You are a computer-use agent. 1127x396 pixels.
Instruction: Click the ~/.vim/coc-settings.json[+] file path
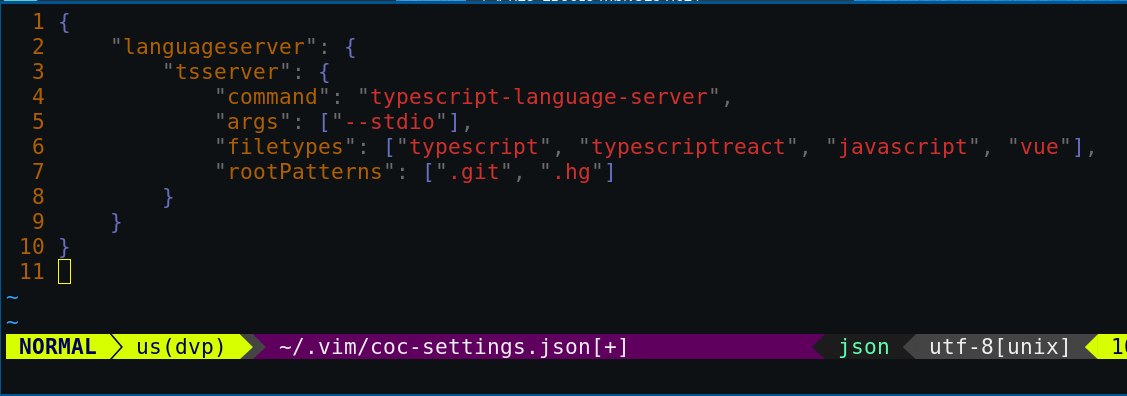(454, 347)
